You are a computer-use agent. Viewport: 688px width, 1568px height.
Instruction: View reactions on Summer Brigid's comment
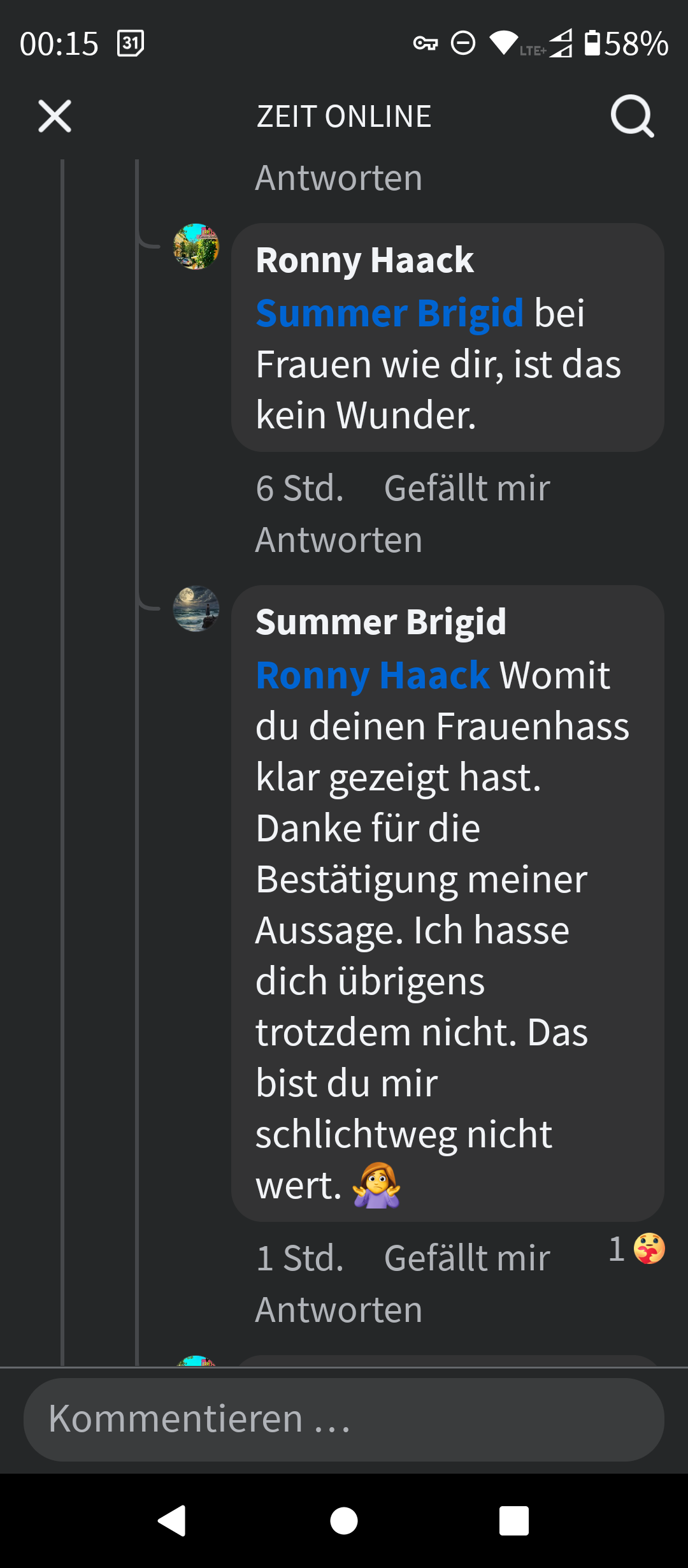click(638, 1249)
